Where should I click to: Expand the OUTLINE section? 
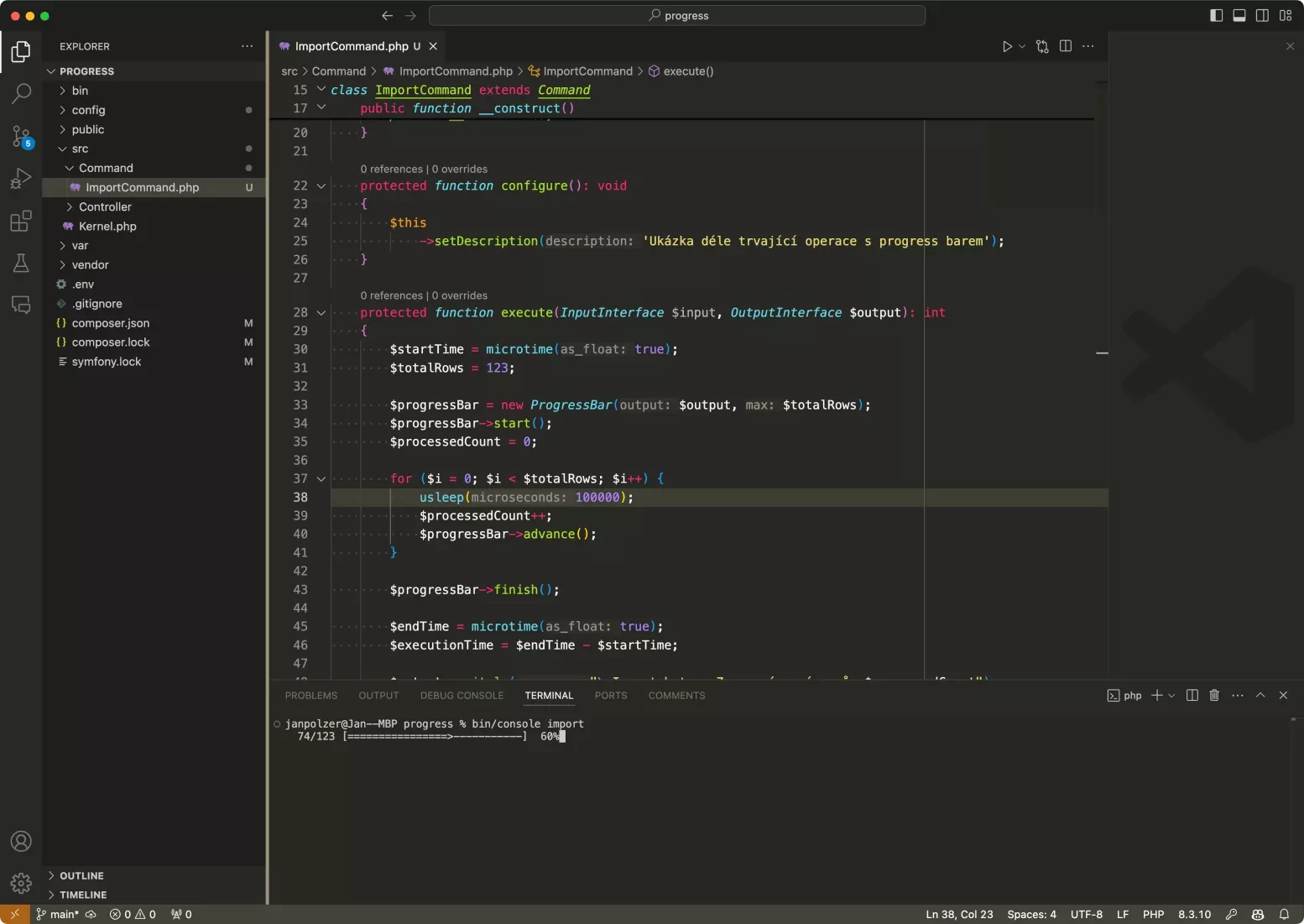154,875
